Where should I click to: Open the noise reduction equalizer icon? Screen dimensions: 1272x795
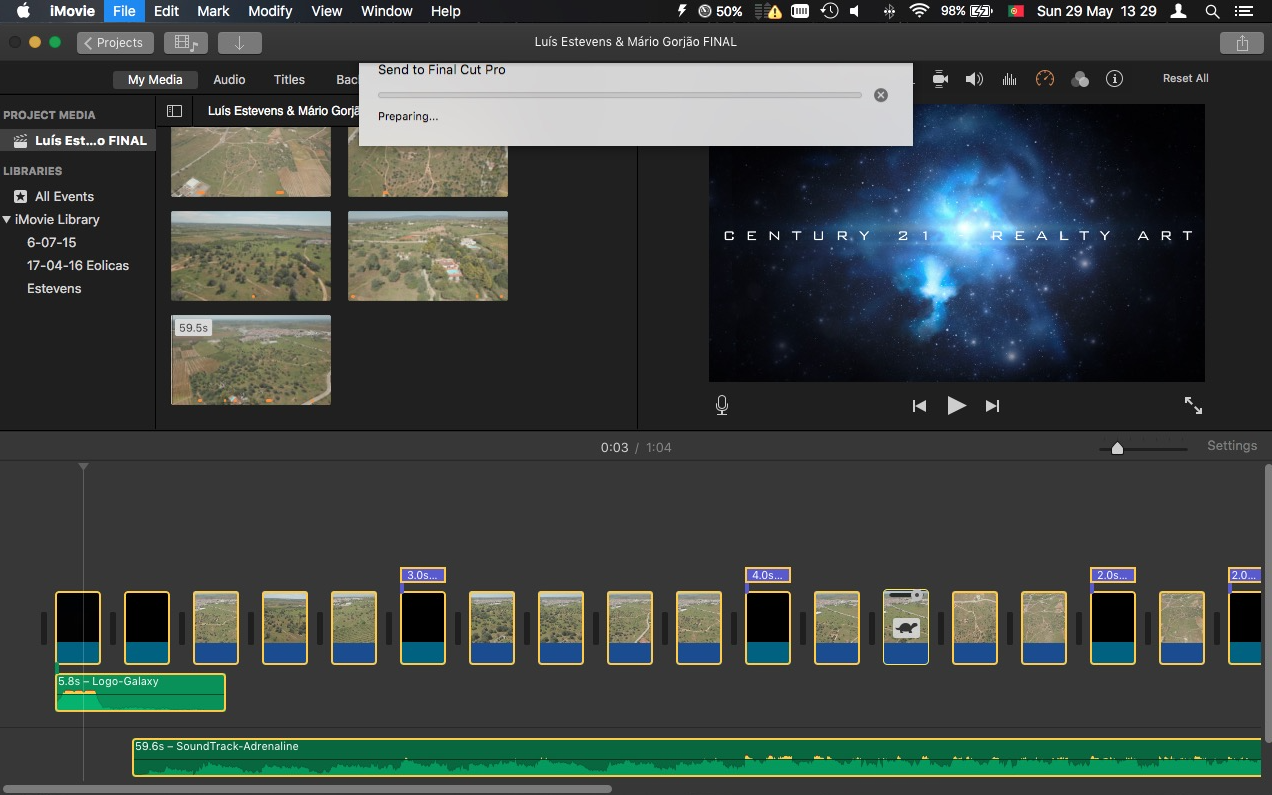pyautogui.click(x=1009, y=79)
